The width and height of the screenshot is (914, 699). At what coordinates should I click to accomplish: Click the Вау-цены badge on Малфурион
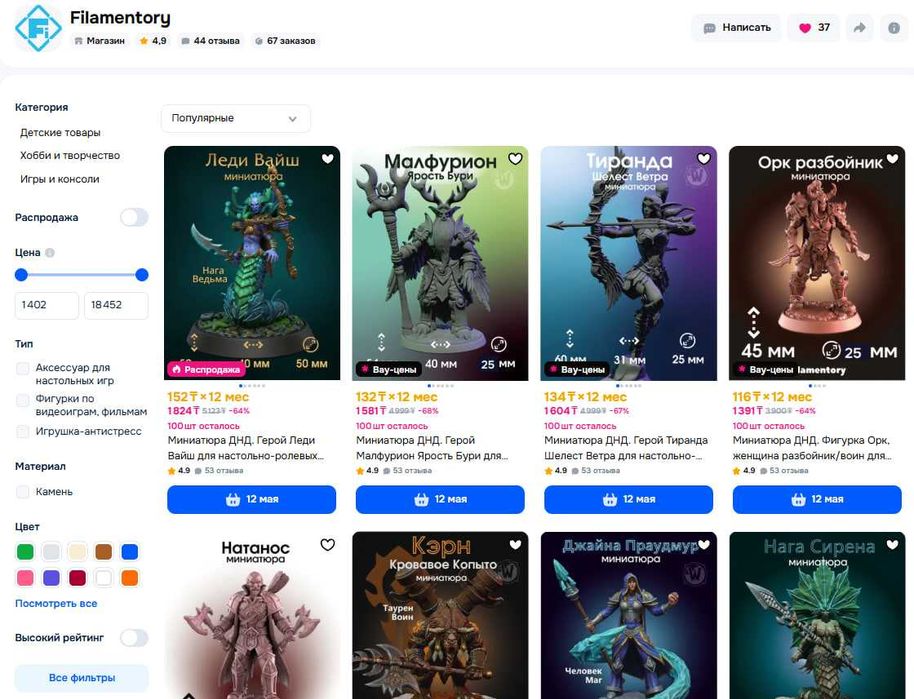point(389,370)
